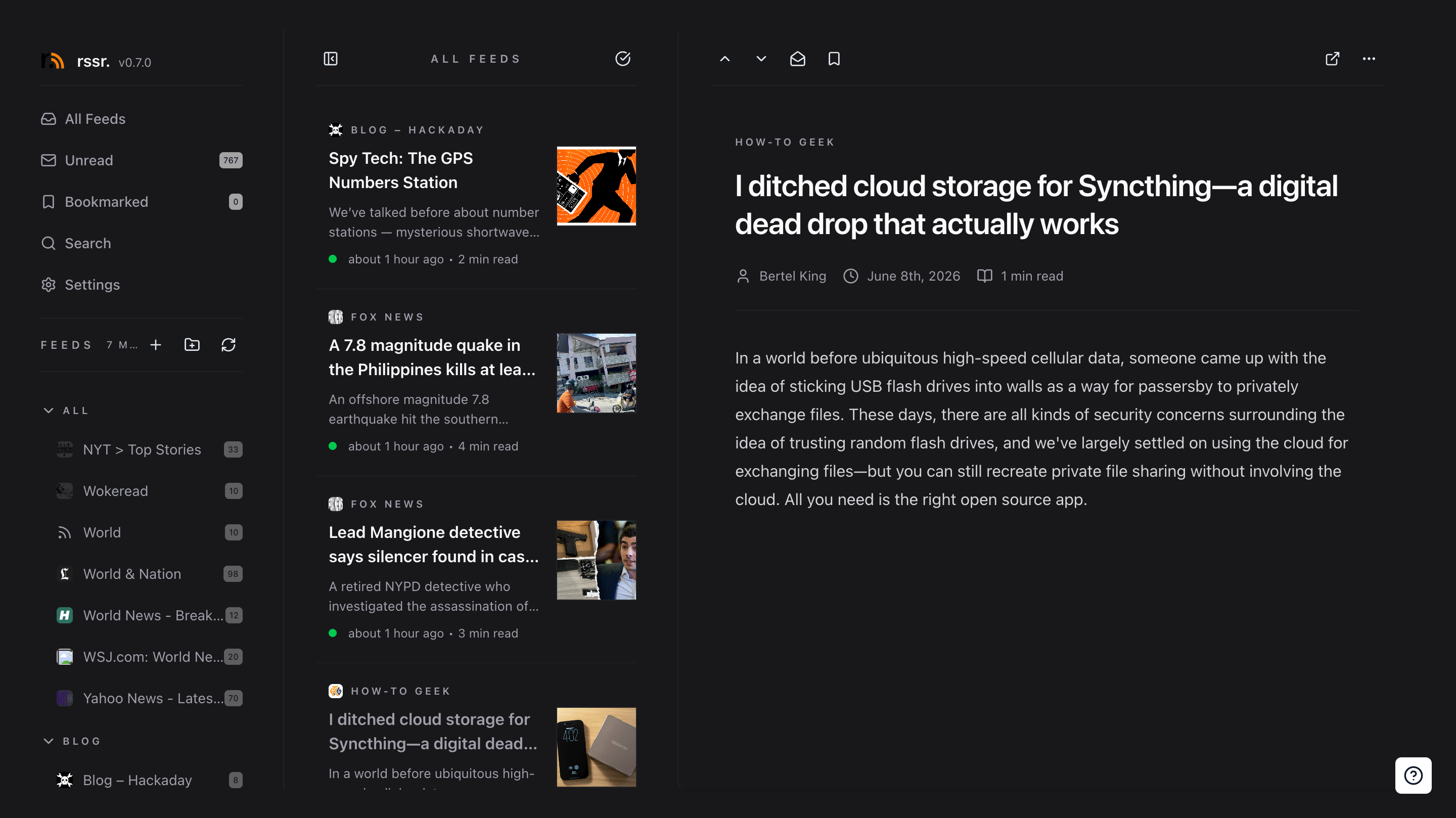The image size is (1456, 818).
Task: Select the World feed
Action: [149, 532]
